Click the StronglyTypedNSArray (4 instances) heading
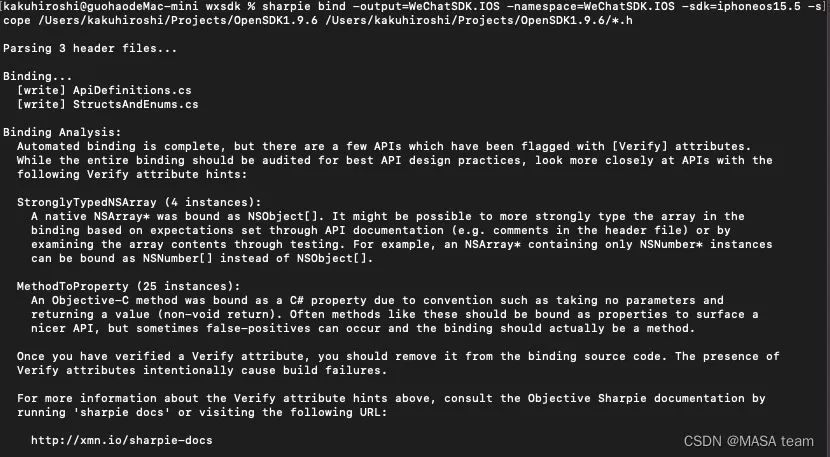830x457 pixels. click(x=139, y=202)
